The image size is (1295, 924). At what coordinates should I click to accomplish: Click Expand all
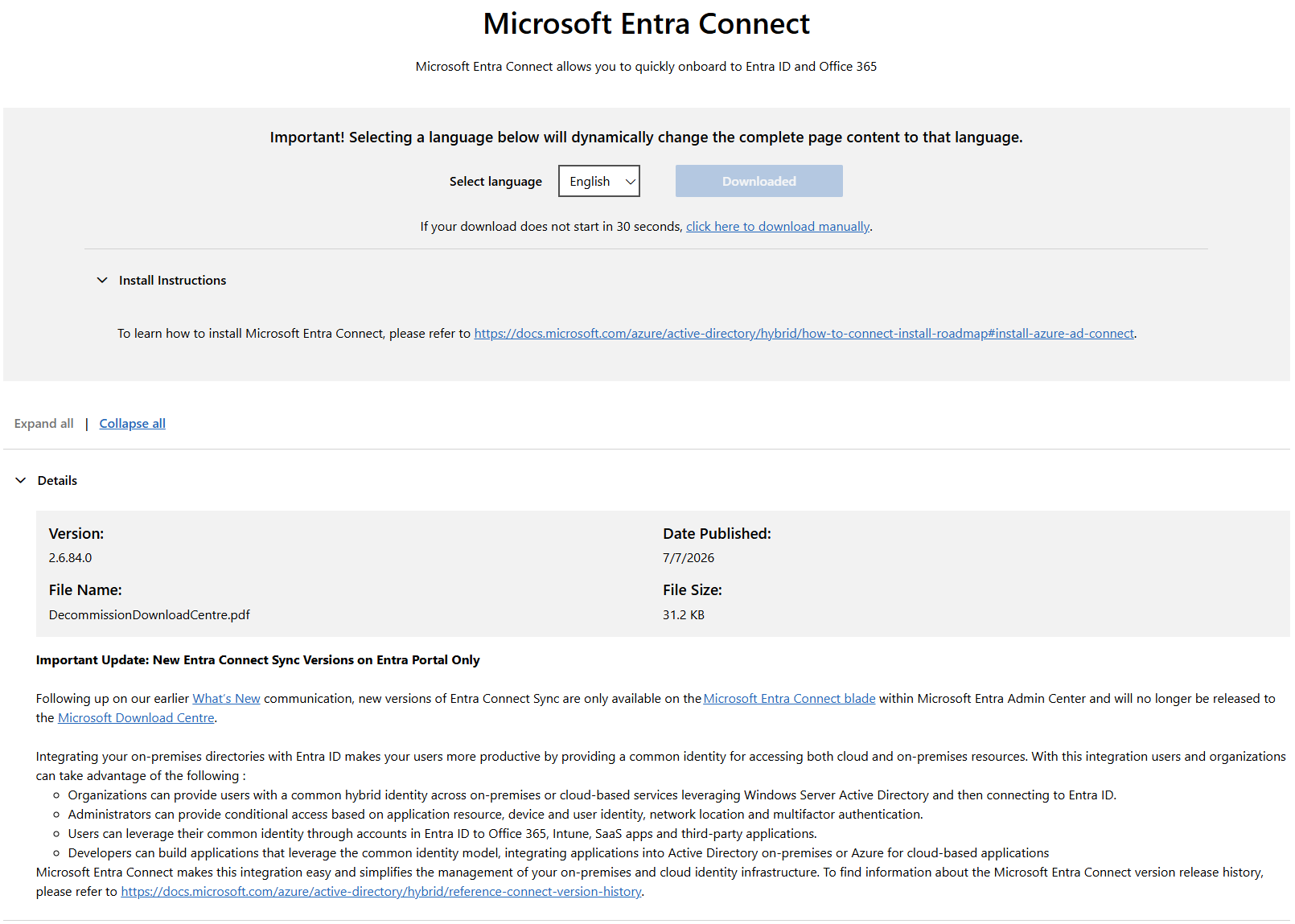coord(43,424)
